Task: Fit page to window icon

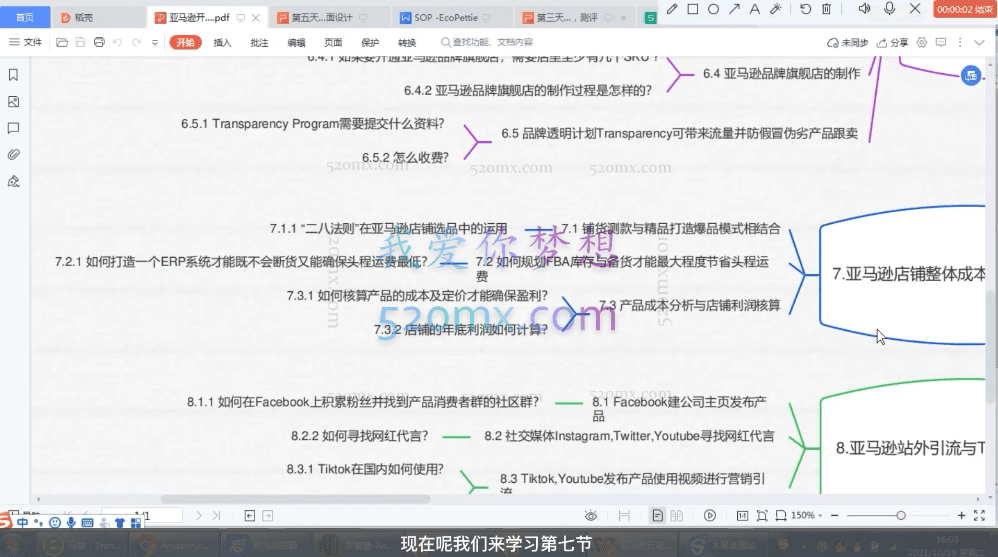Action: 762,516
